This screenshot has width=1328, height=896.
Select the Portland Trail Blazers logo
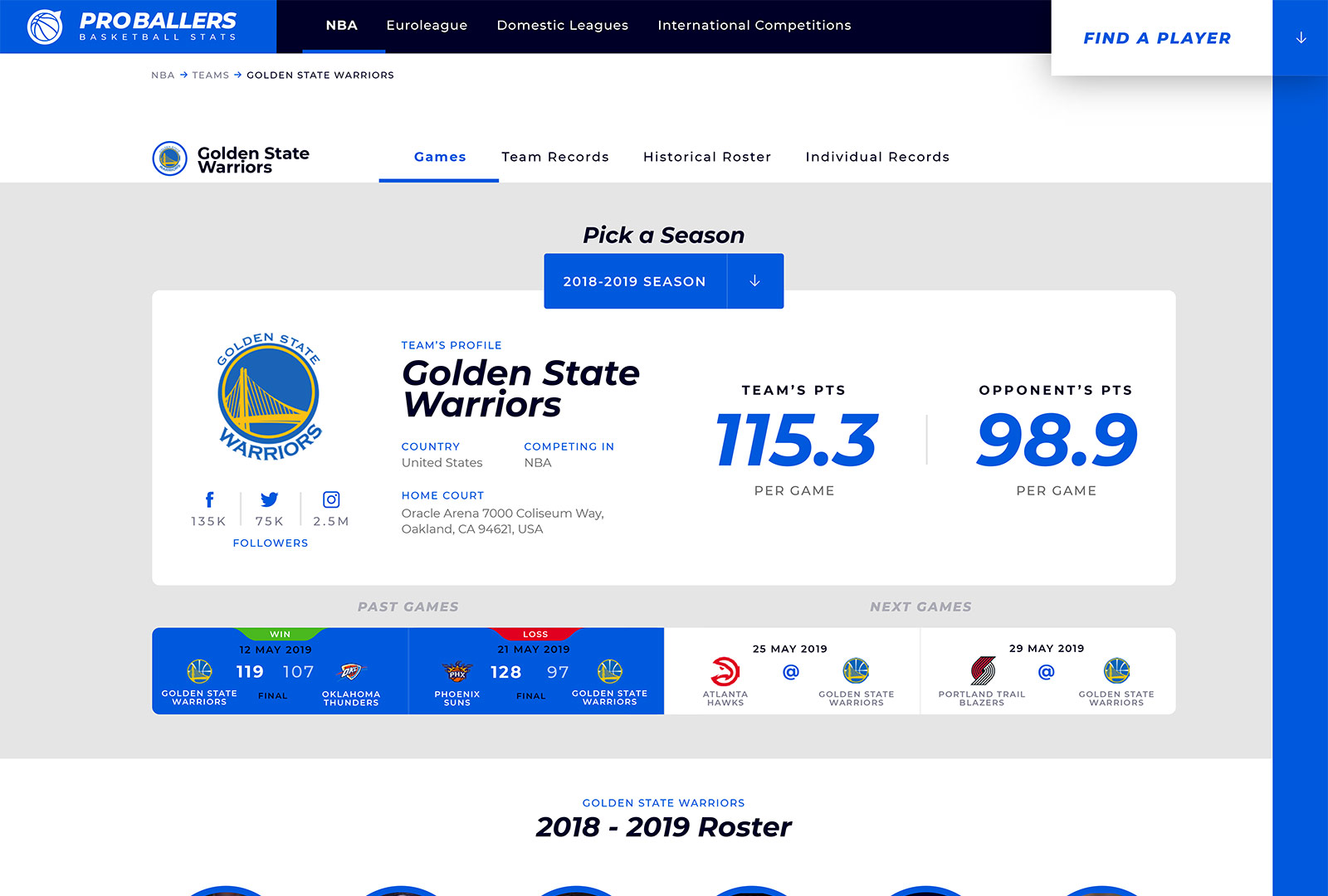[983, 670]
